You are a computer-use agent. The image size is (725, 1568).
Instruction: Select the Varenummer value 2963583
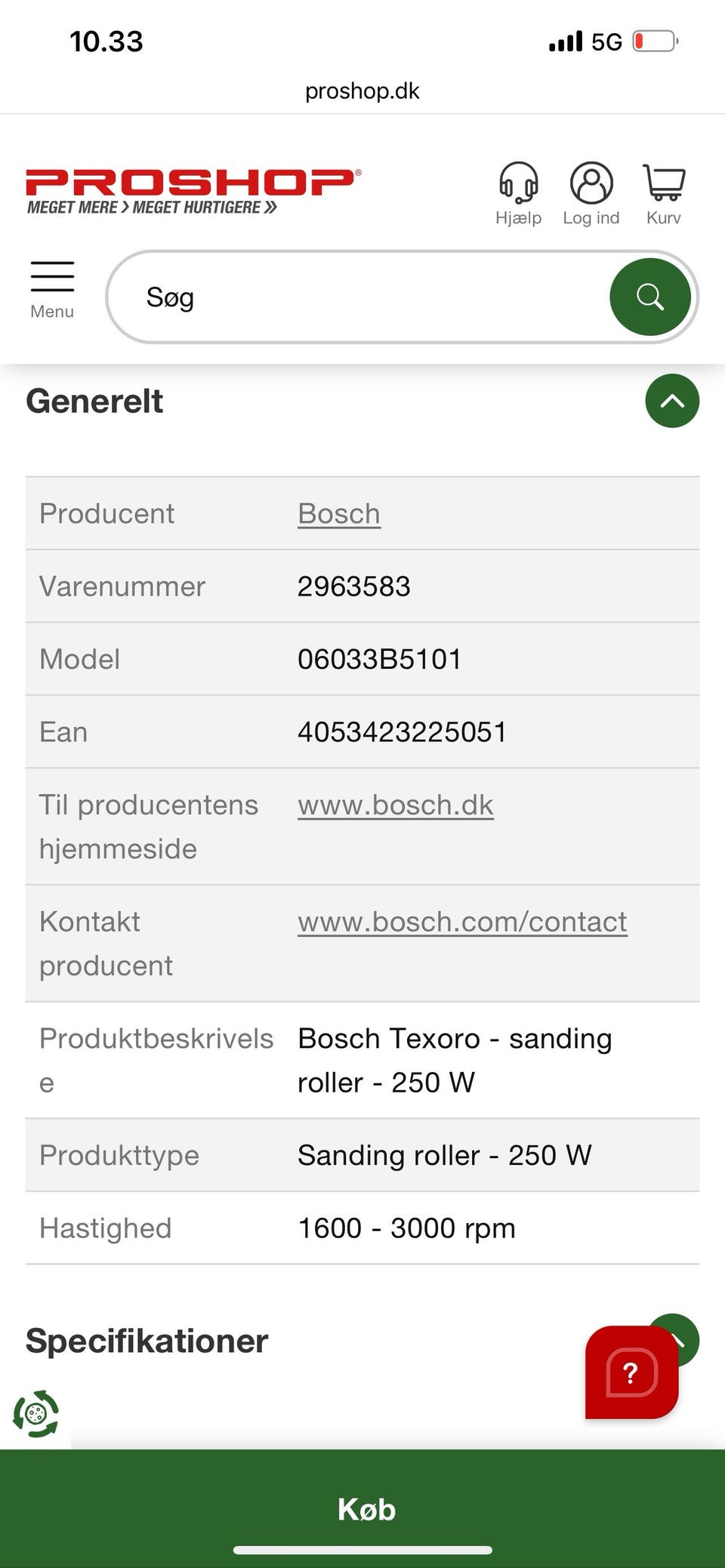pos(353,587)
